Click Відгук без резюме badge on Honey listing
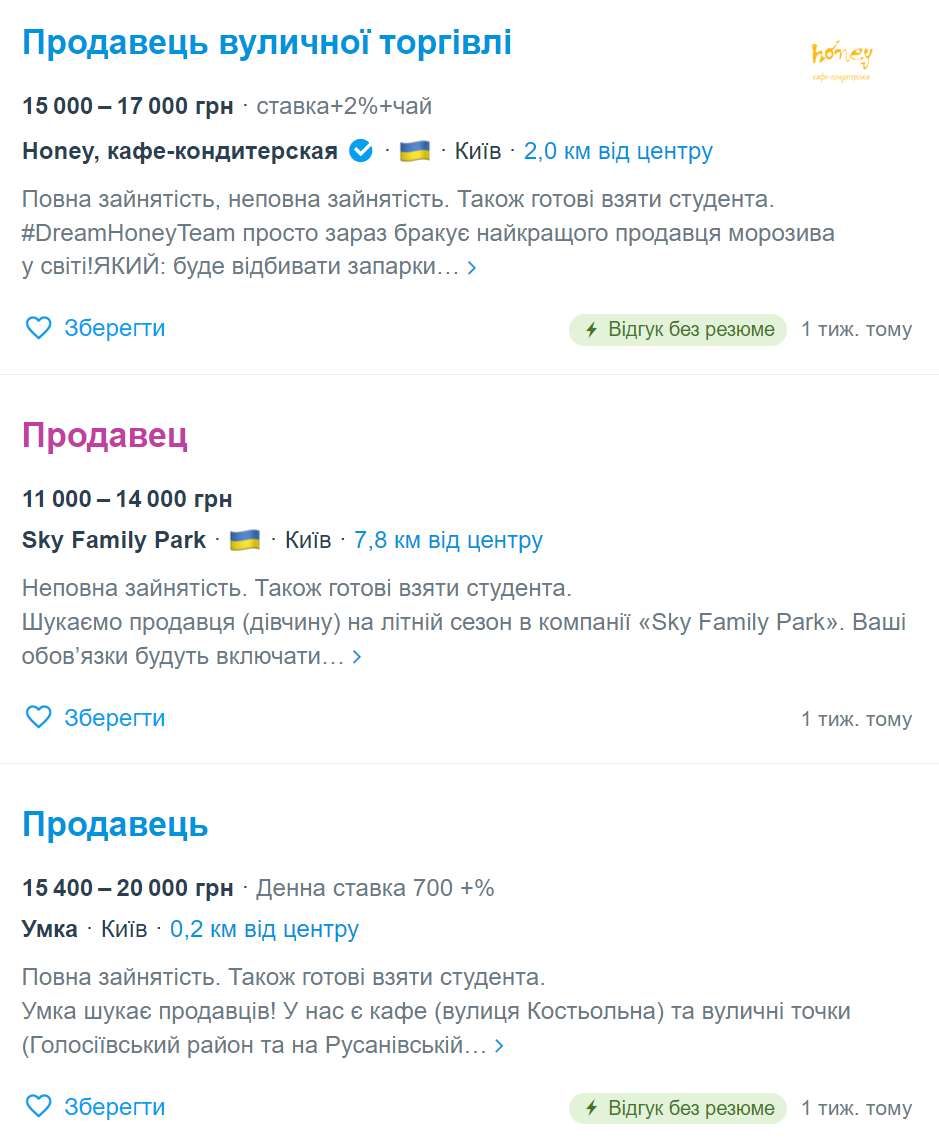The width and height of the screenshot is (939, 1145). point(677,328)
